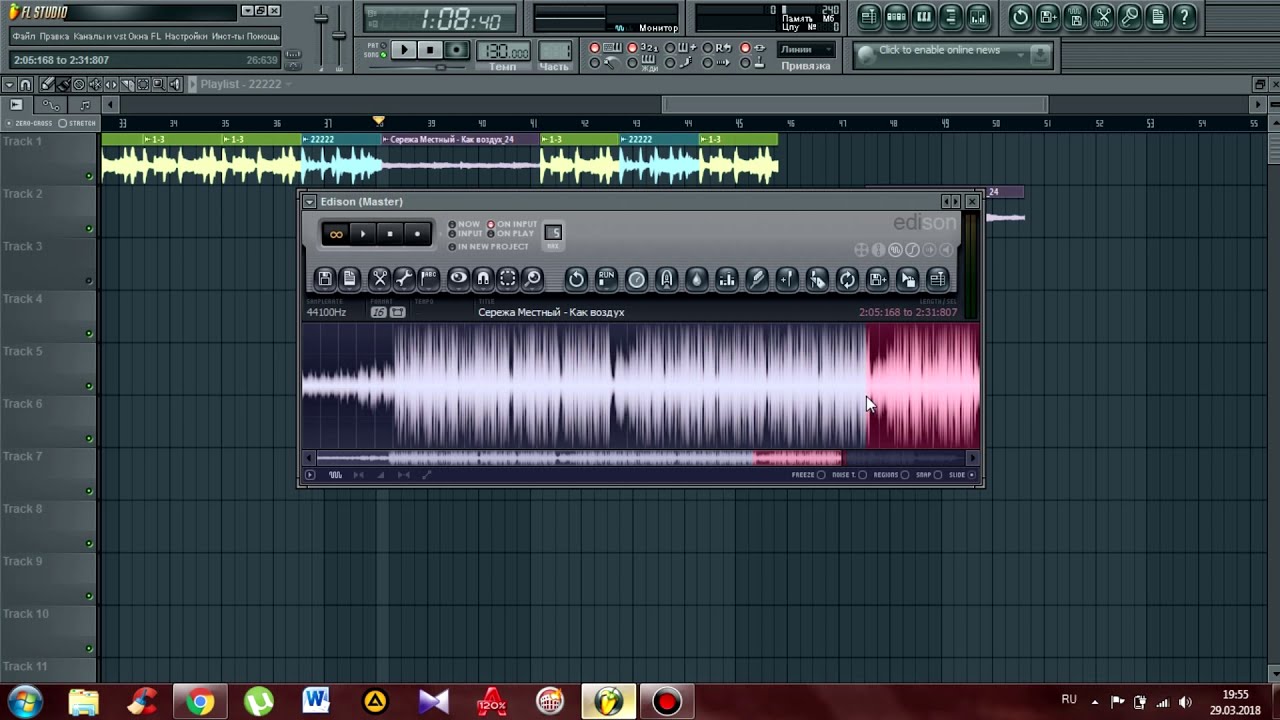Toggle Edison's SNAP option
The width and height of the screenshot is (1280, 720).
[929, 475]
